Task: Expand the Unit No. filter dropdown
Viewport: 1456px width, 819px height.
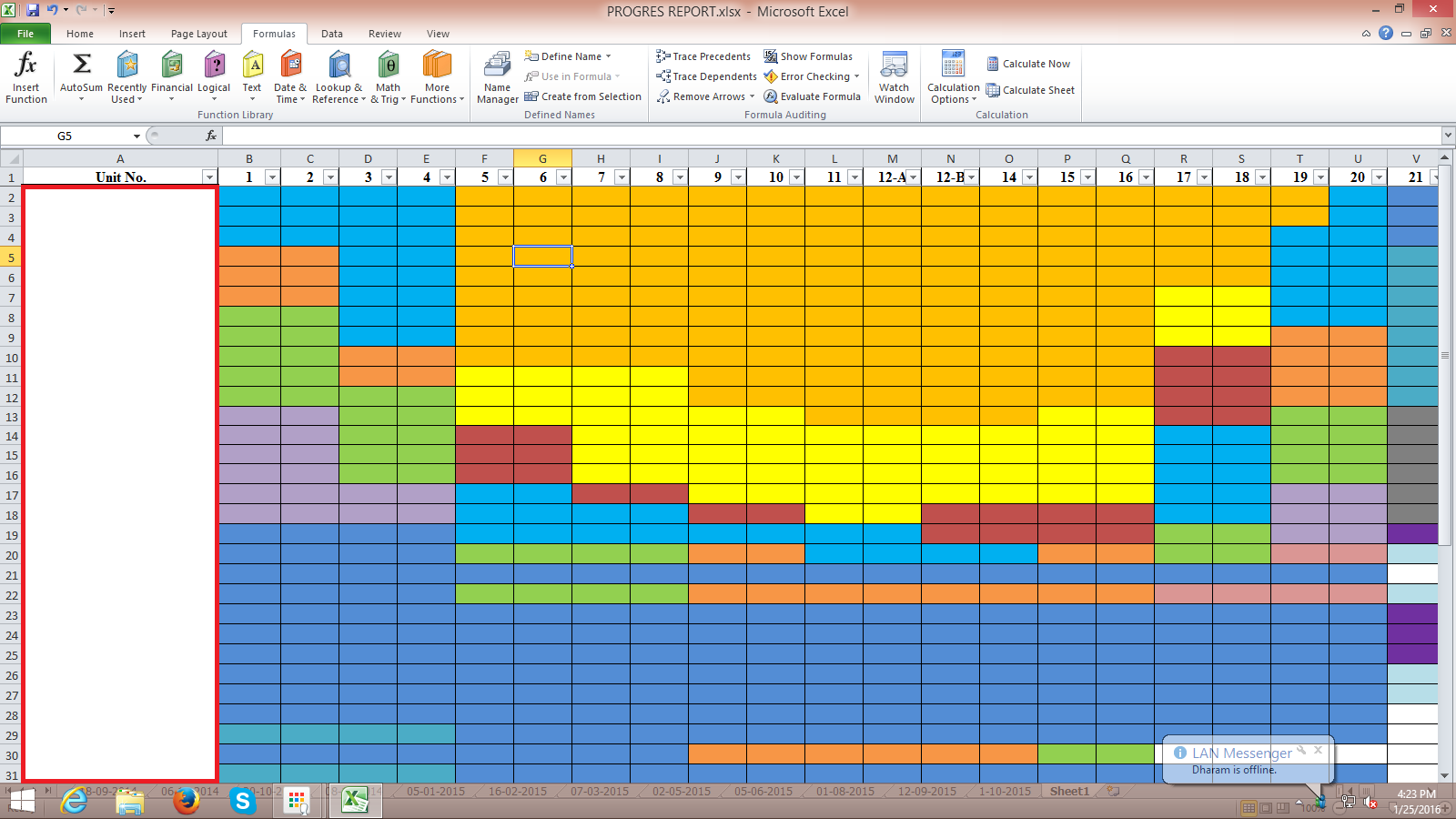Action: [209, 177]
